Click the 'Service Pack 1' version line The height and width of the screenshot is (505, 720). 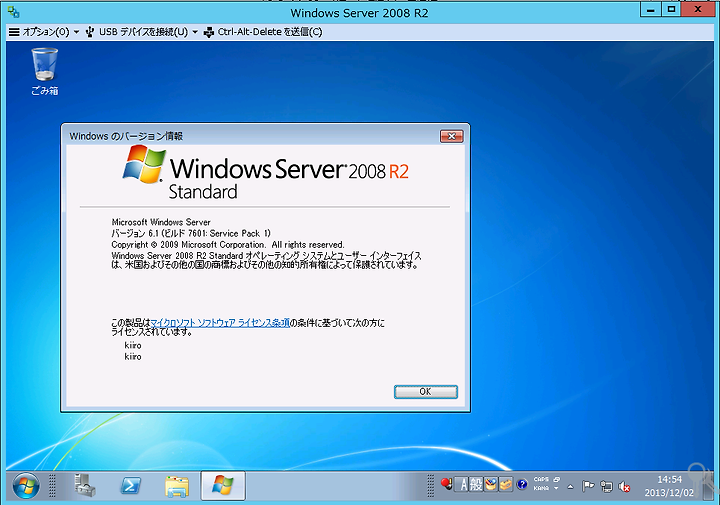(x=191, y=233)
